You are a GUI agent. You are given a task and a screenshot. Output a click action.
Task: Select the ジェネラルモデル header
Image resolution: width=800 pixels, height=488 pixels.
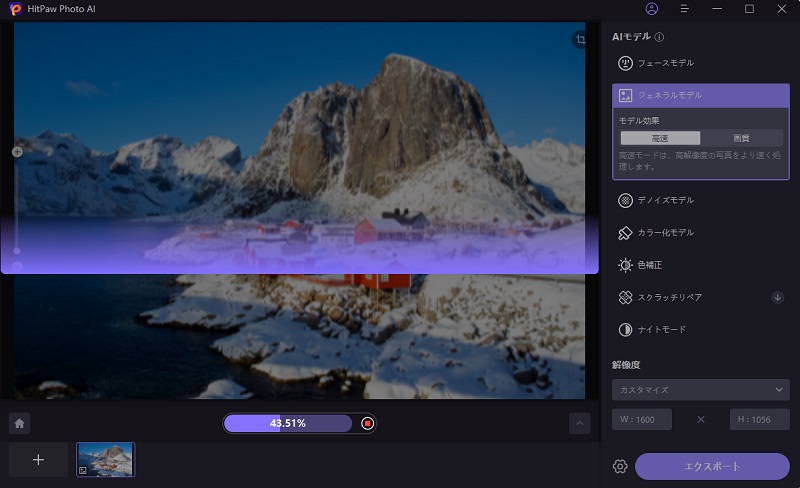[700, 95]
